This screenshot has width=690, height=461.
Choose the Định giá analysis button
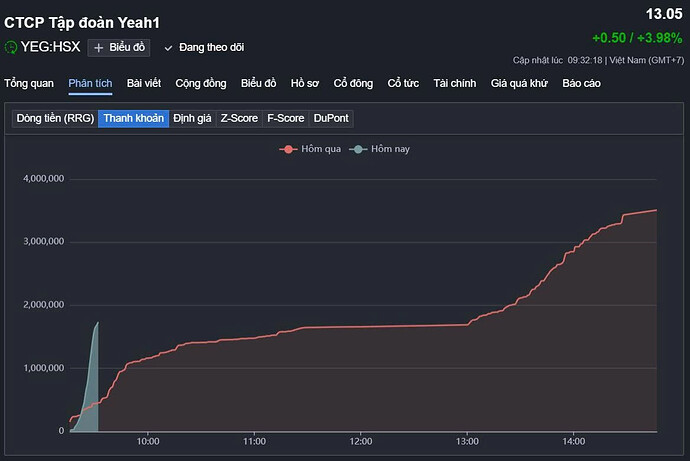coord(192,118)
